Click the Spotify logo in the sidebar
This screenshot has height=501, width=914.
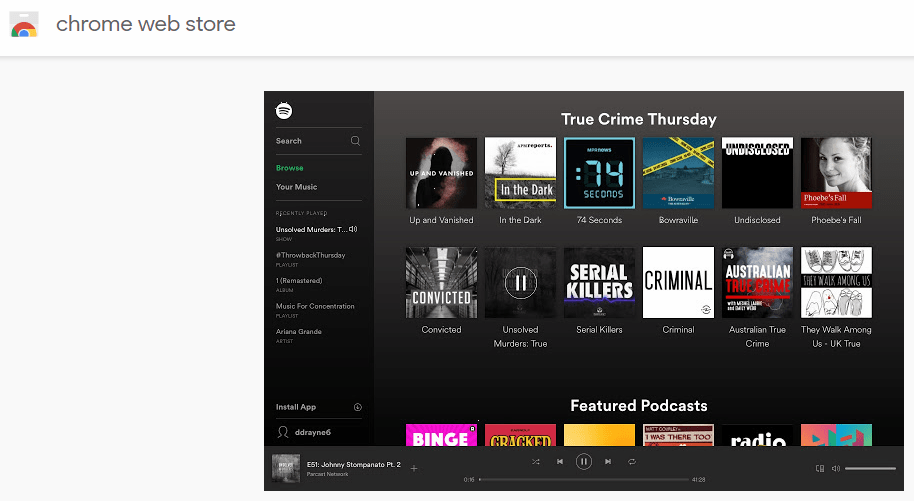[x=284, y=110]
